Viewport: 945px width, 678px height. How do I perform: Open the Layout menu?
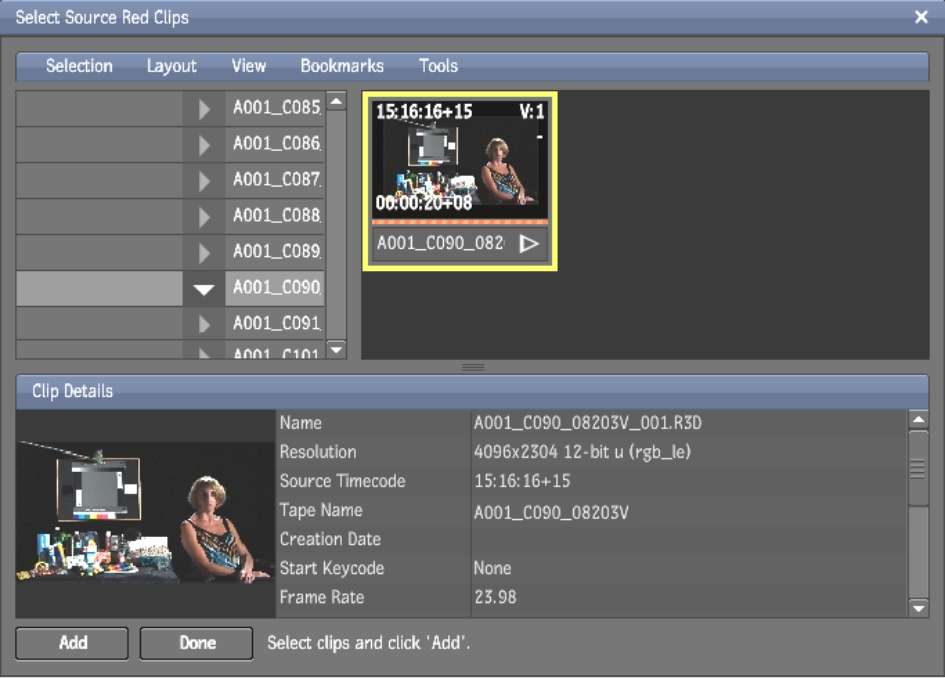pyautogui.click(x=171, y=66)
